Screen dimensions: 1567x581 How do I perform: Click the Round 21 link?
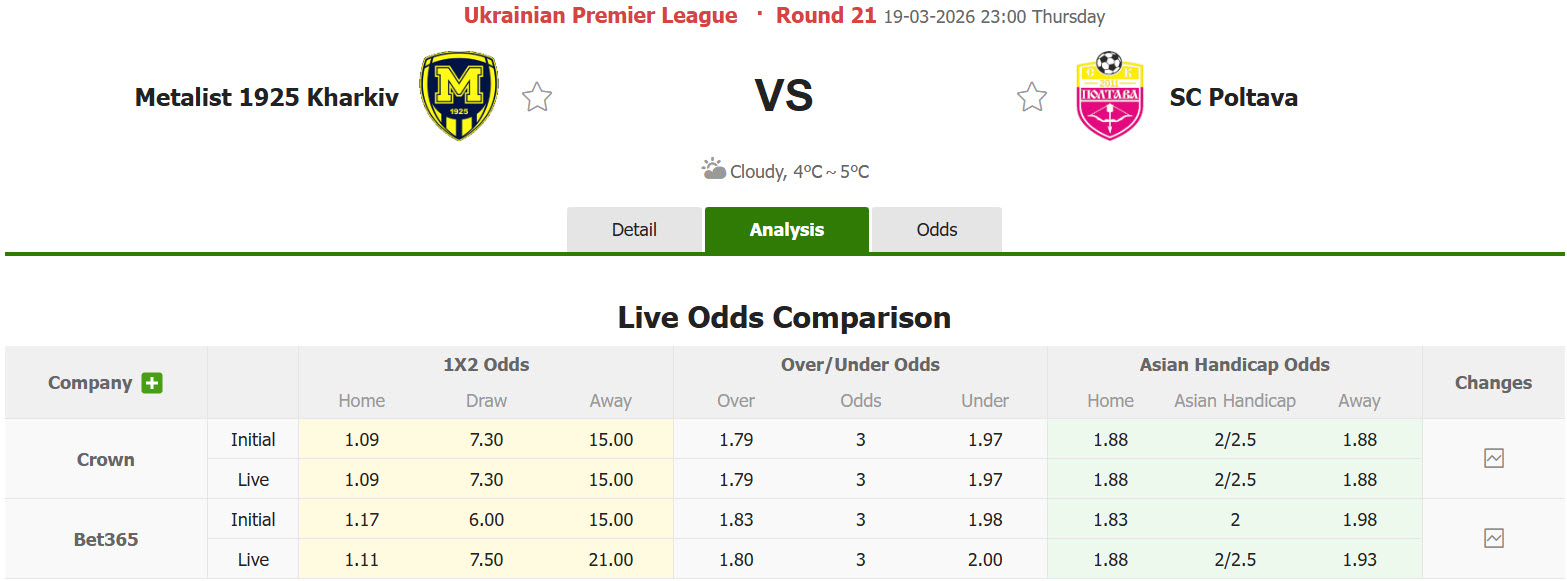tap(826, 15)
